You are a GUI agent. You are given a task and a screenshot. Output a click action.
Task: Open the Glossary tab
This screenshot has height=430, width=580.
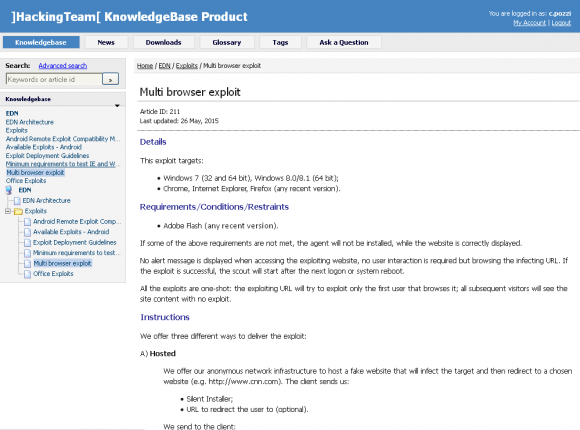coord(227,42)
